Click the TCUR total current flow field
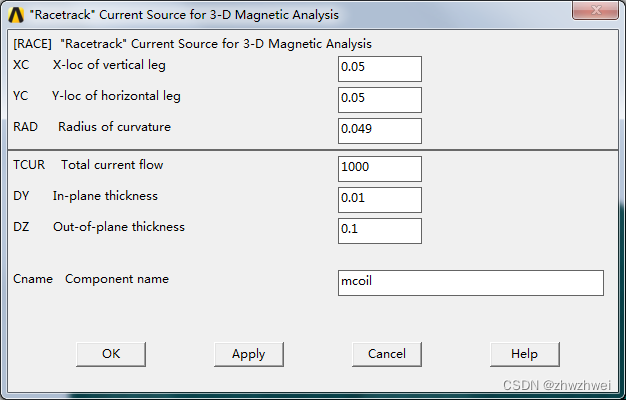This screenshot has height=400, width=626. point(379,168)
